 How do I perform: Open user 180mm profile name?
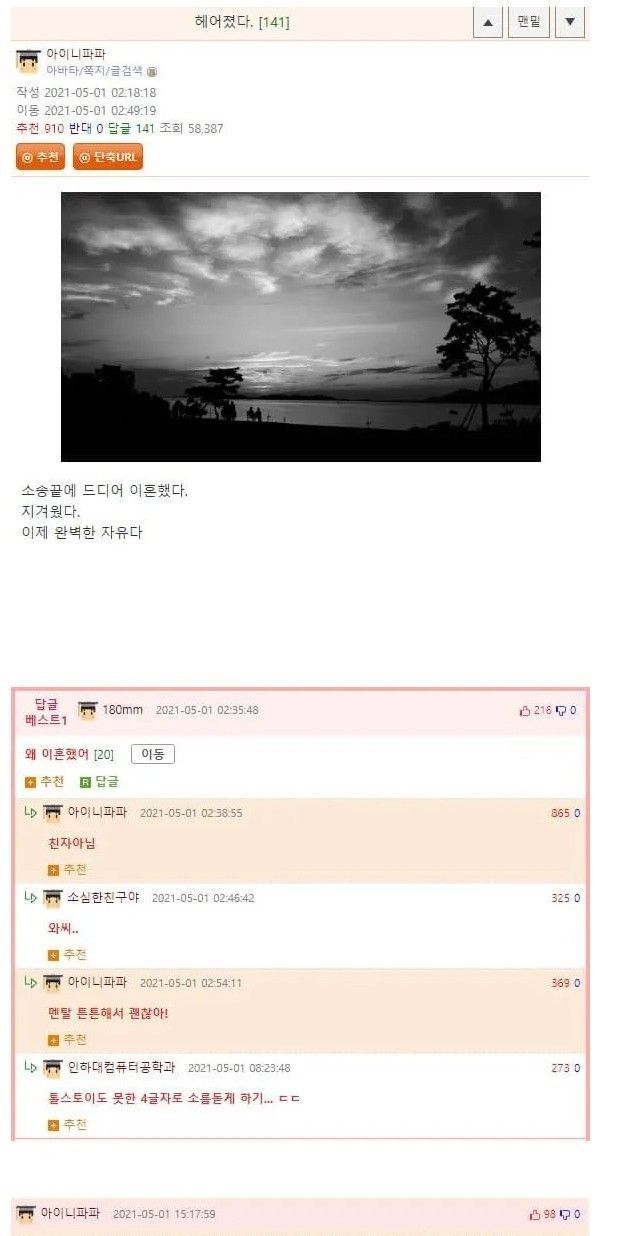point(122,710)
